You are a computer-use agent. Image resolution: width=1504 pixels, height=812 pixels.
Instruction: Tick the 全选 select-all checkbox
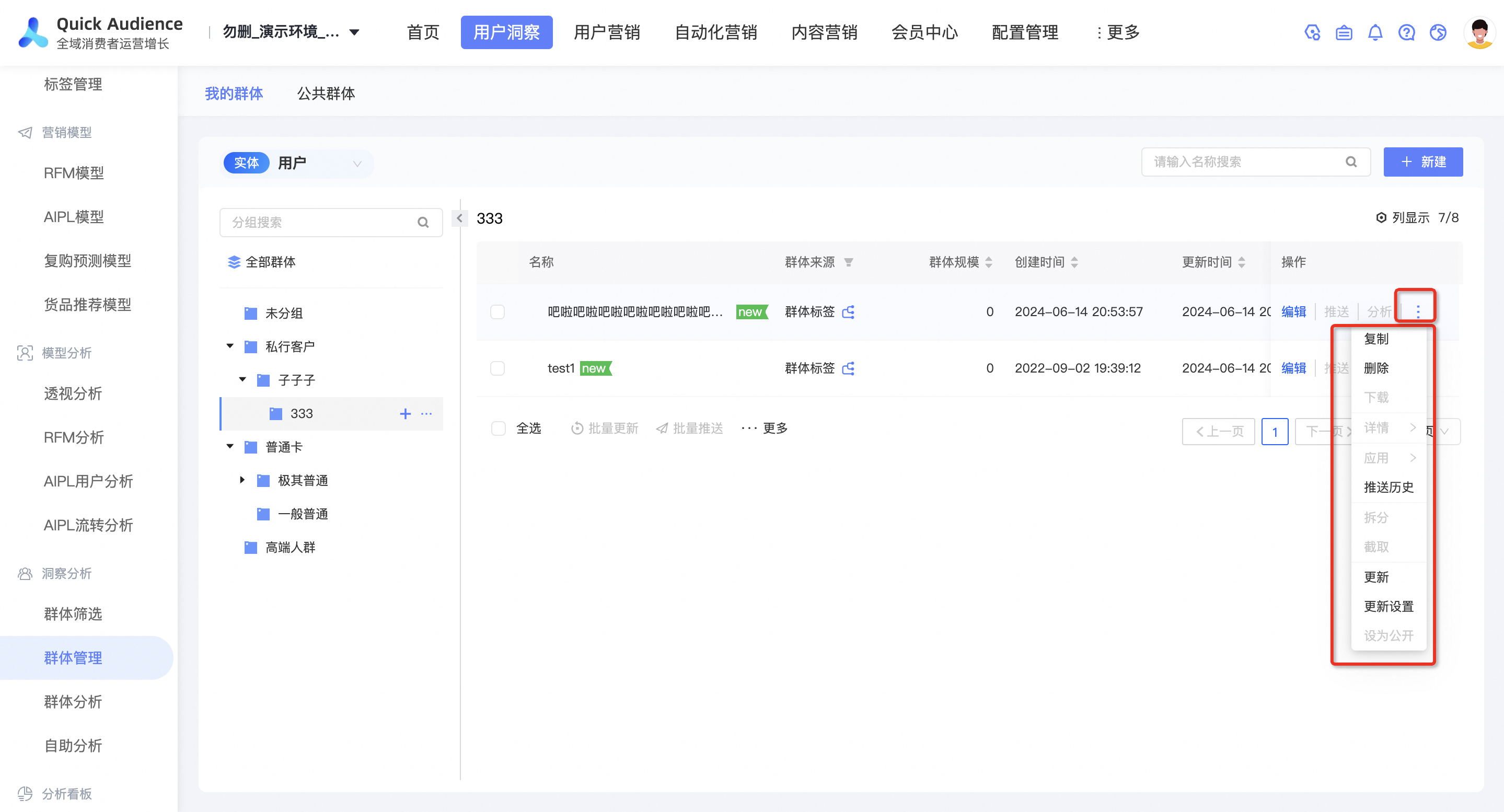(x=498, y=428)
